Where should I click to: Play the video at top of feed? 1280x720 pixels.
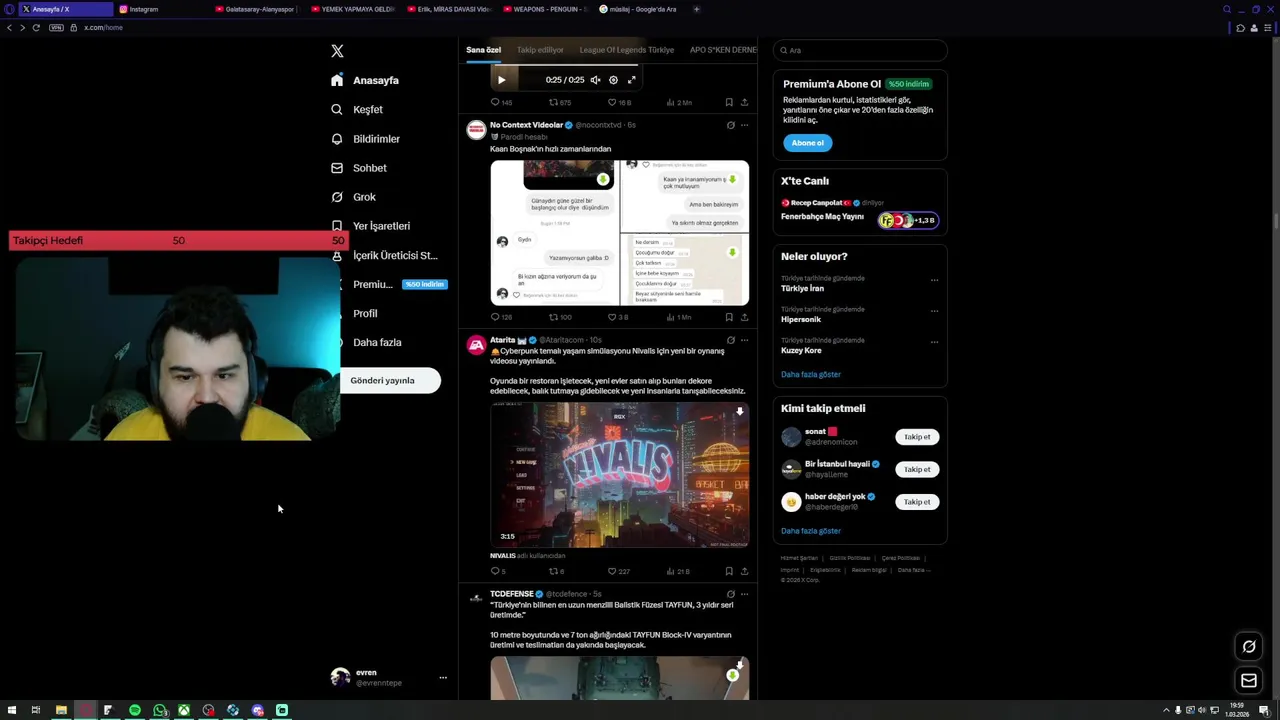click(502, 80)
